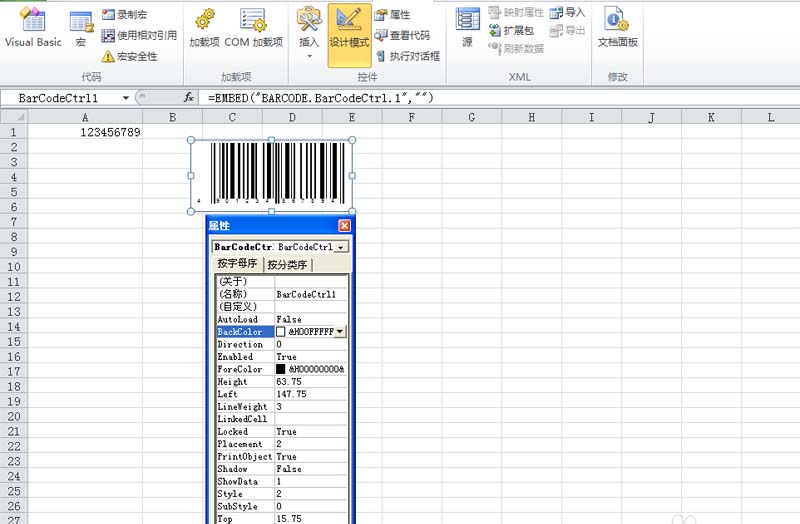Screen dimensions: 800x524
Task: Click the BackColor white color swatch
Action: 281,332
